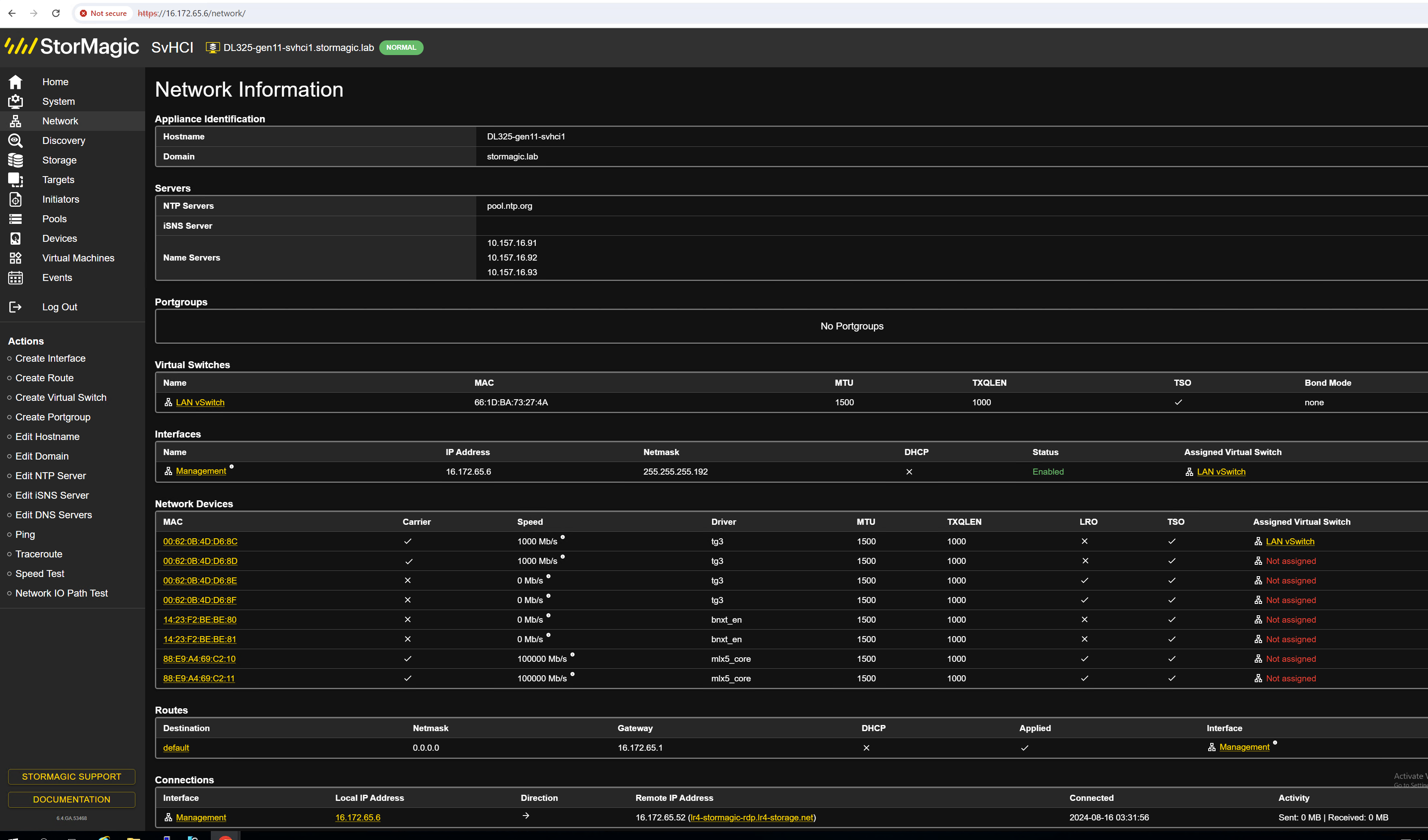This screenshot has width=1428, height=840.
Task: Select Log Out from sidebar
Action: 60,307
